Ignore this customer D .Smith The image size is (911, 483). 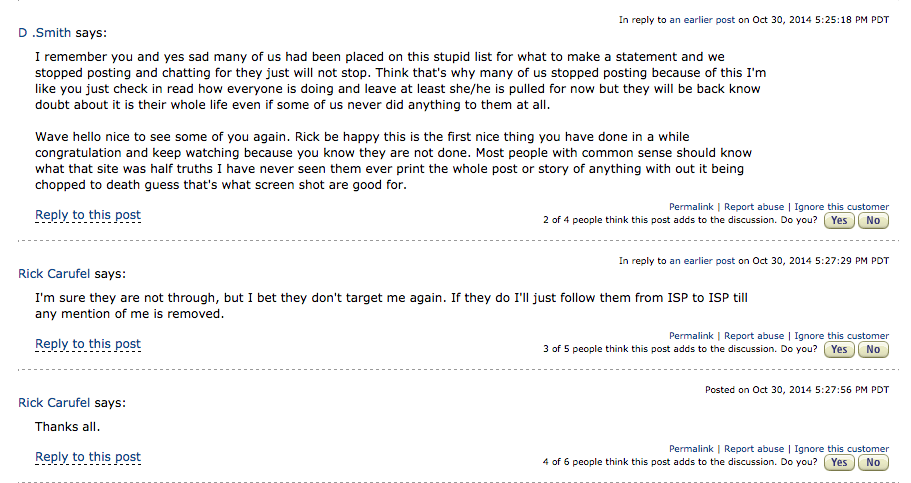coord(841,207)
